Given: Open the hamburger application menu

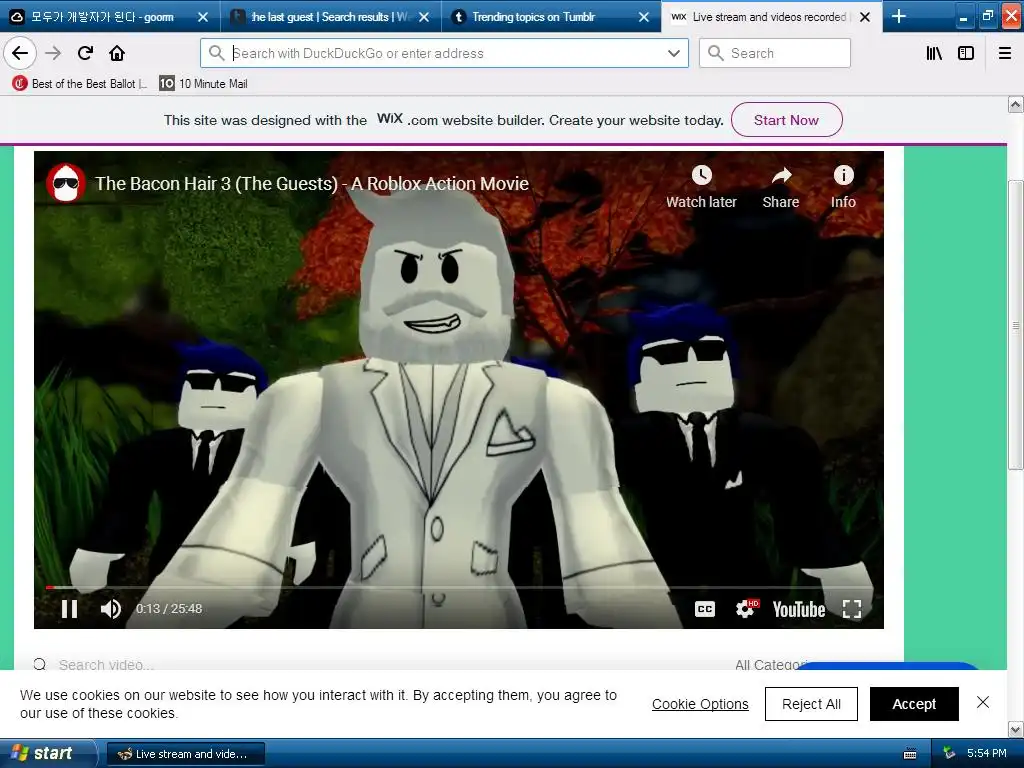Looking at the screenshot, I should [1005, 53].
